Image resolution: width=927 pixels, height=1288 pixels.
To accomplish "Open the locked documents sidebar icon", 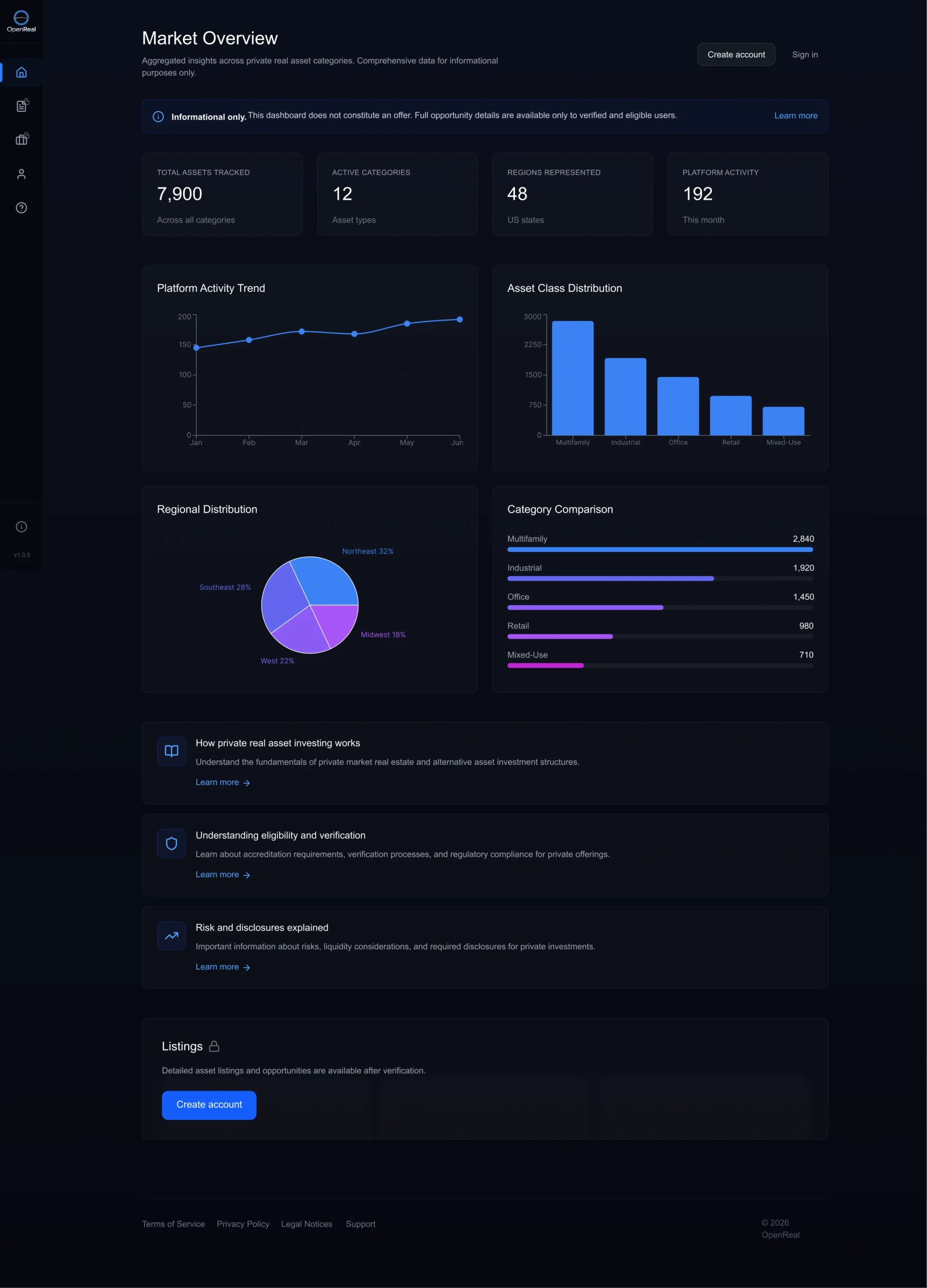I will click(22, 106).
